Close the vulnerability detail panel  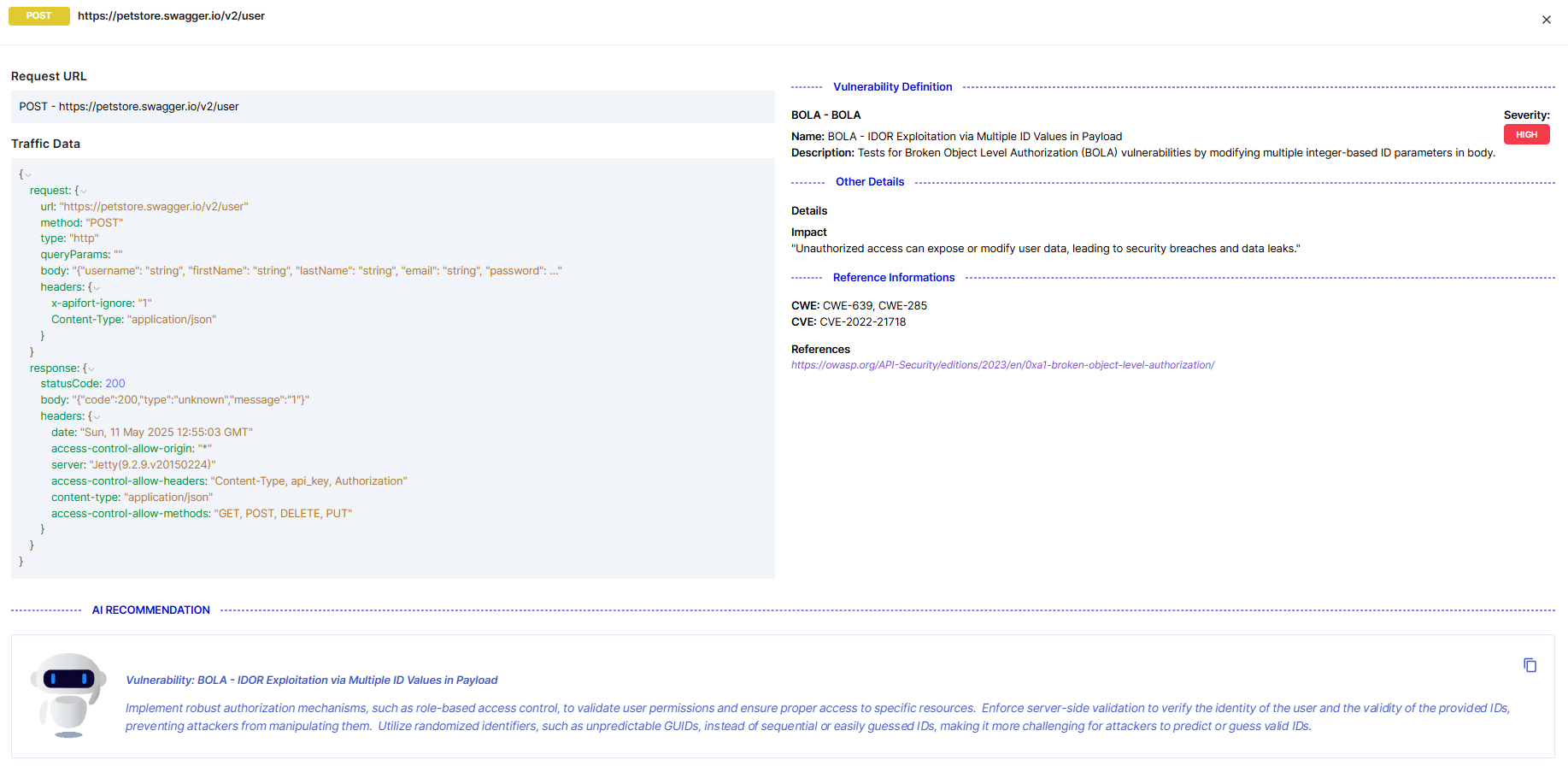[1546, 20]
